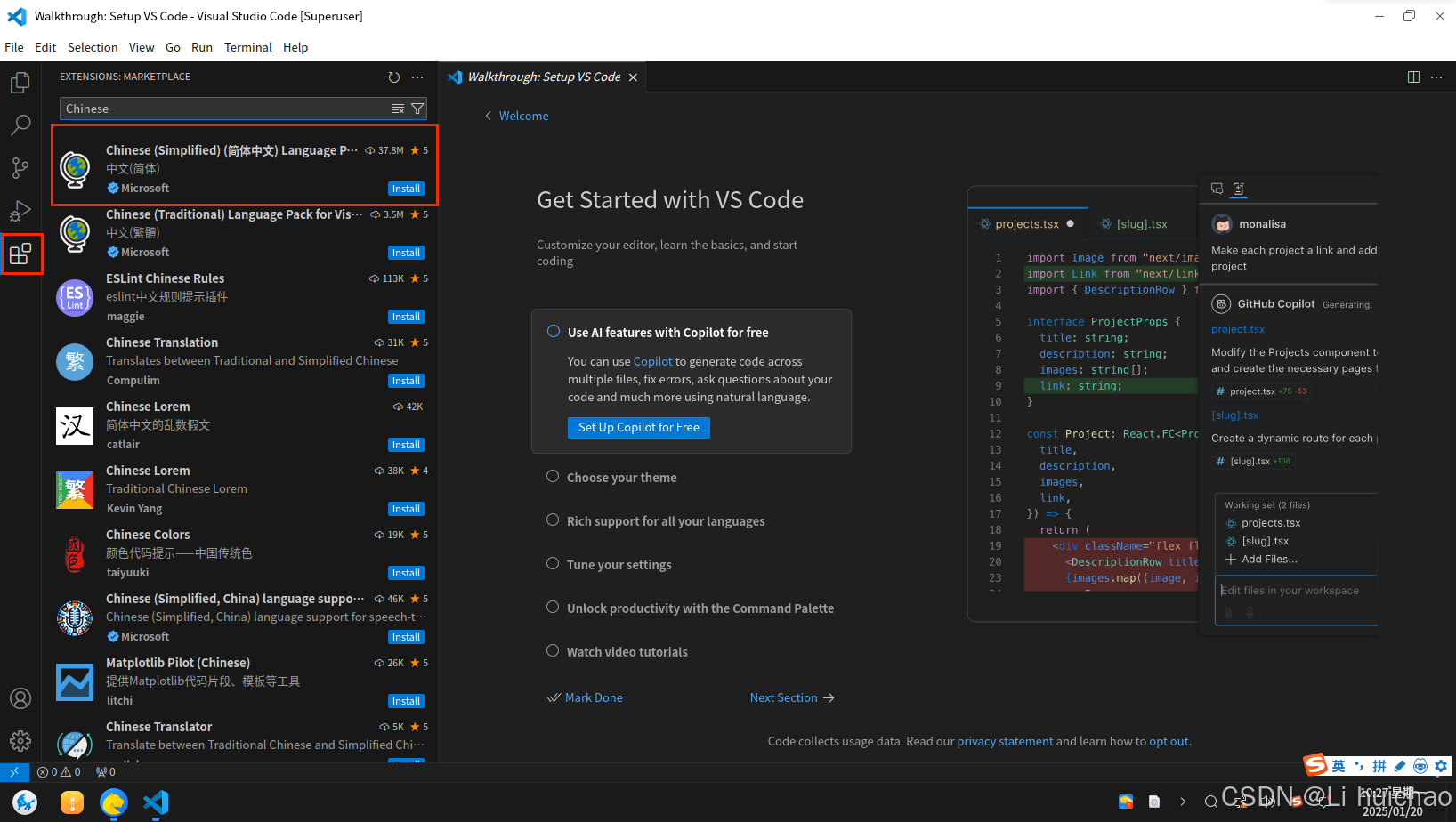Open the extensions filter funnel
1456x822 pixels.
click(417, 109)
